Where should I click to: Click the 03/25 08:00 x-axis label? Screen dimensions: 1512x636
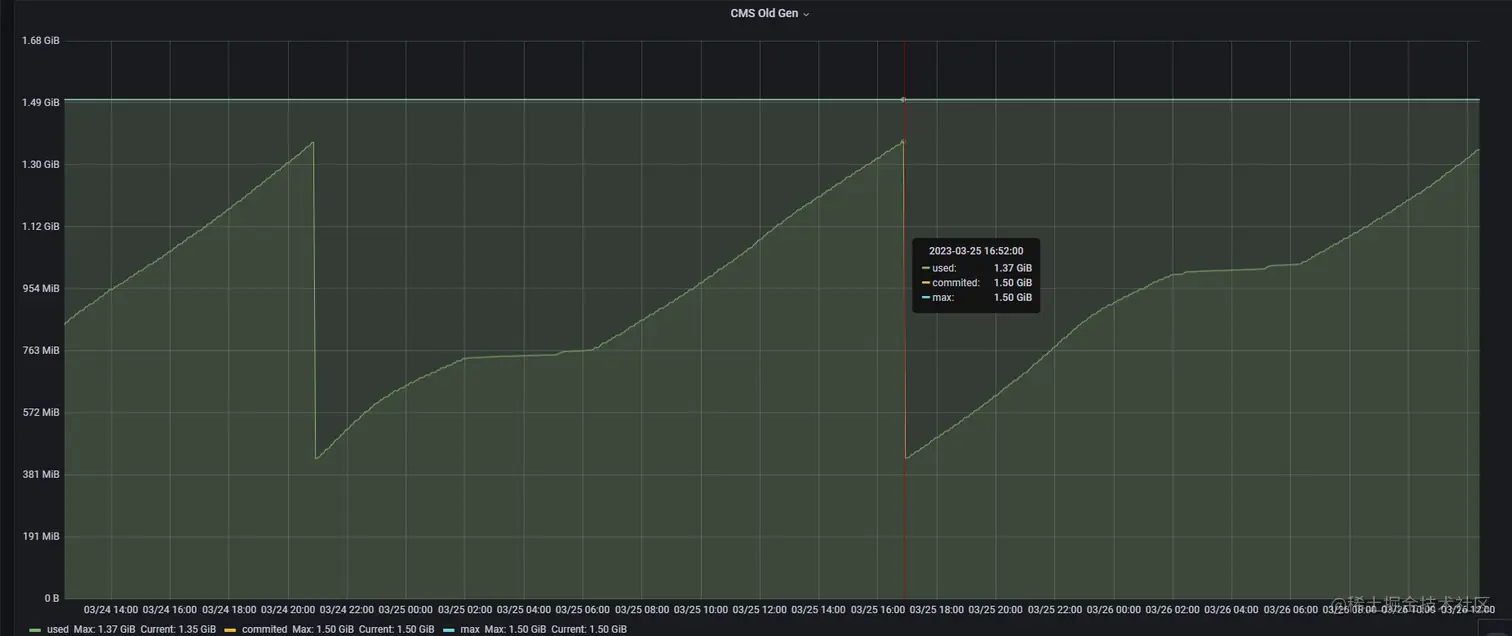[x=642, y=609]
